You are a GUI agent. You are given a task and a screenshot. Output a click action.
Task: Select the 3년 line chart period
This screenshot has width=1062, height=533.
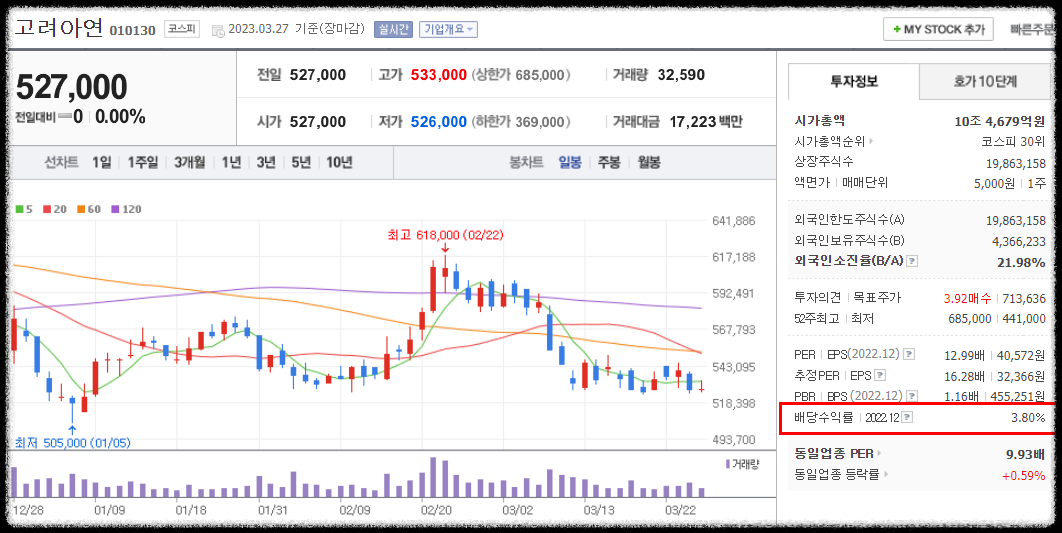(x=266, y=163)
